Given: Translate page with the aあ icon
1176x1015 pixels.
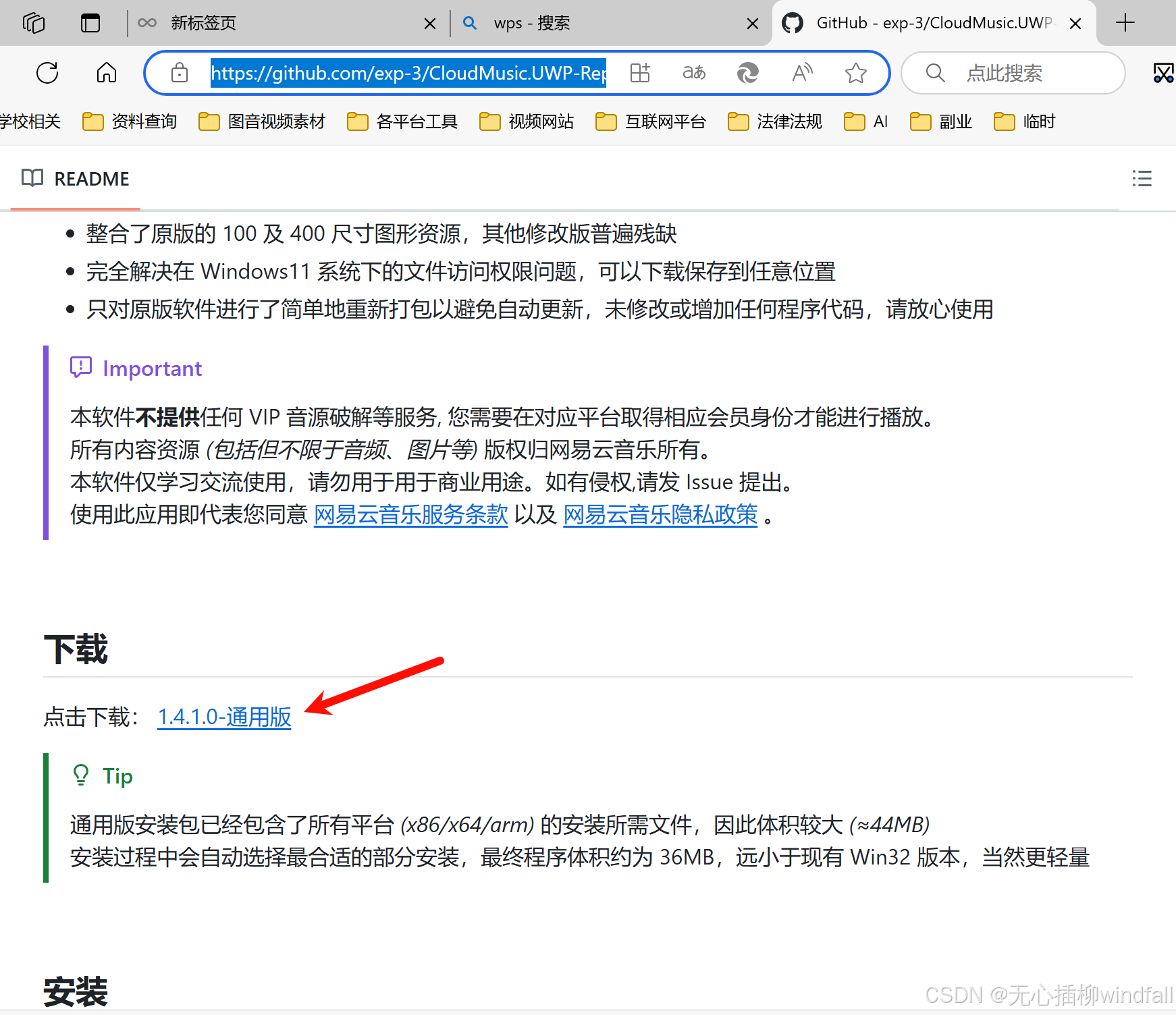Looking at the screenshot, I should tap(694, 73).
